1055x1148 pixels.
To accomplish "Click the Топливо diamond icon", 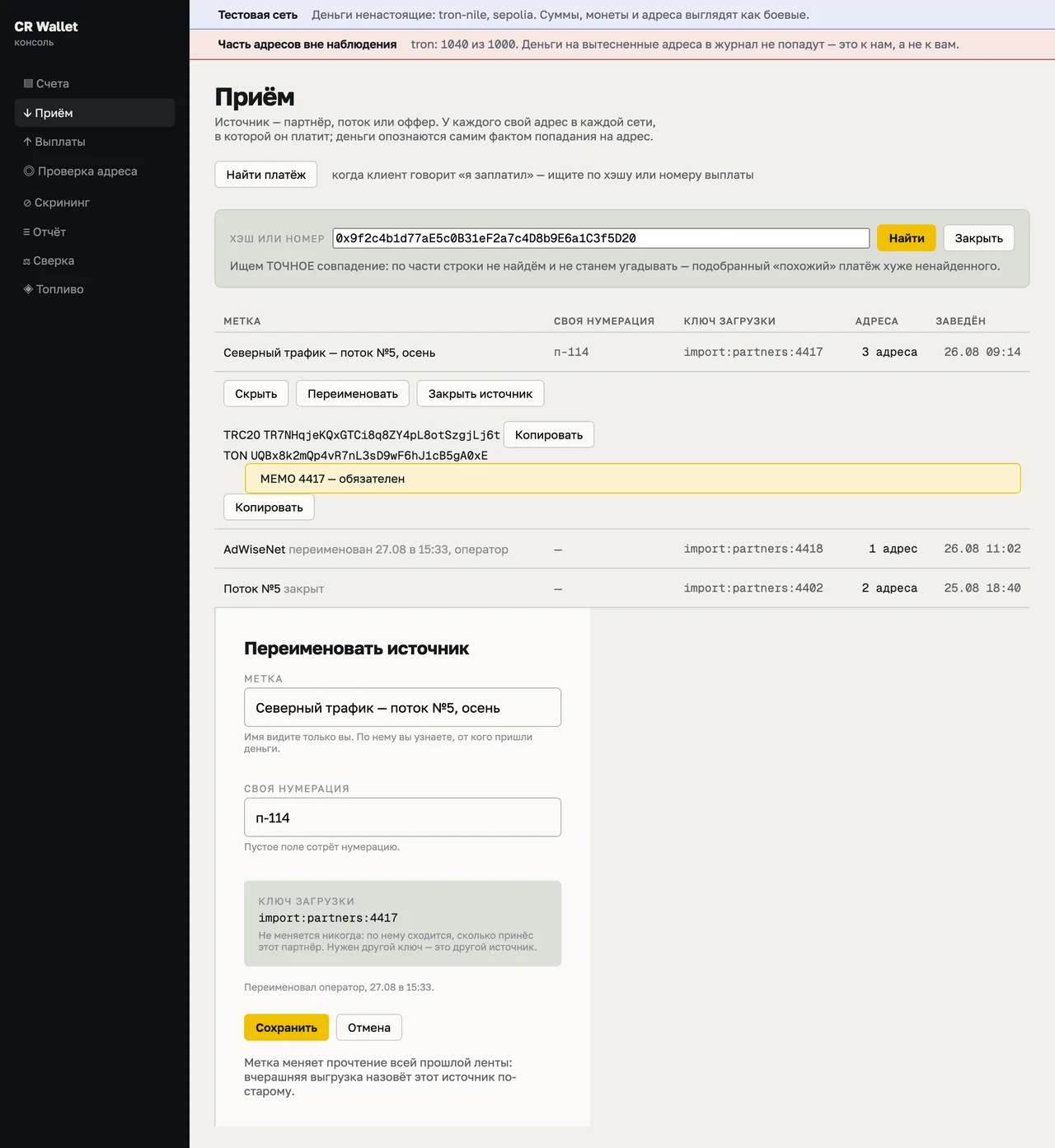I will coord(28,289).
